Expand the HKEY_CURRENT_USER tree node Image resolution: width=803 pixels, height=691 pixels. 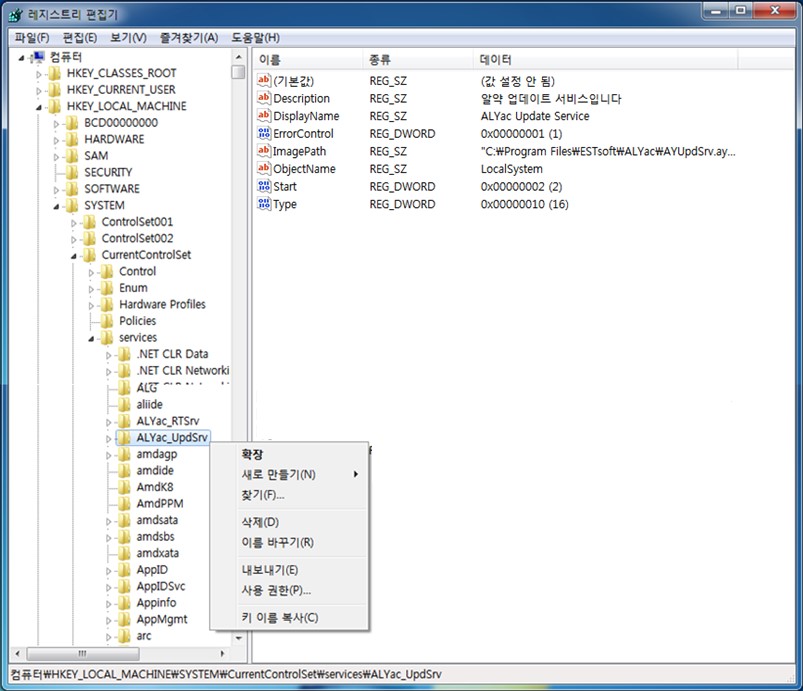40,90
